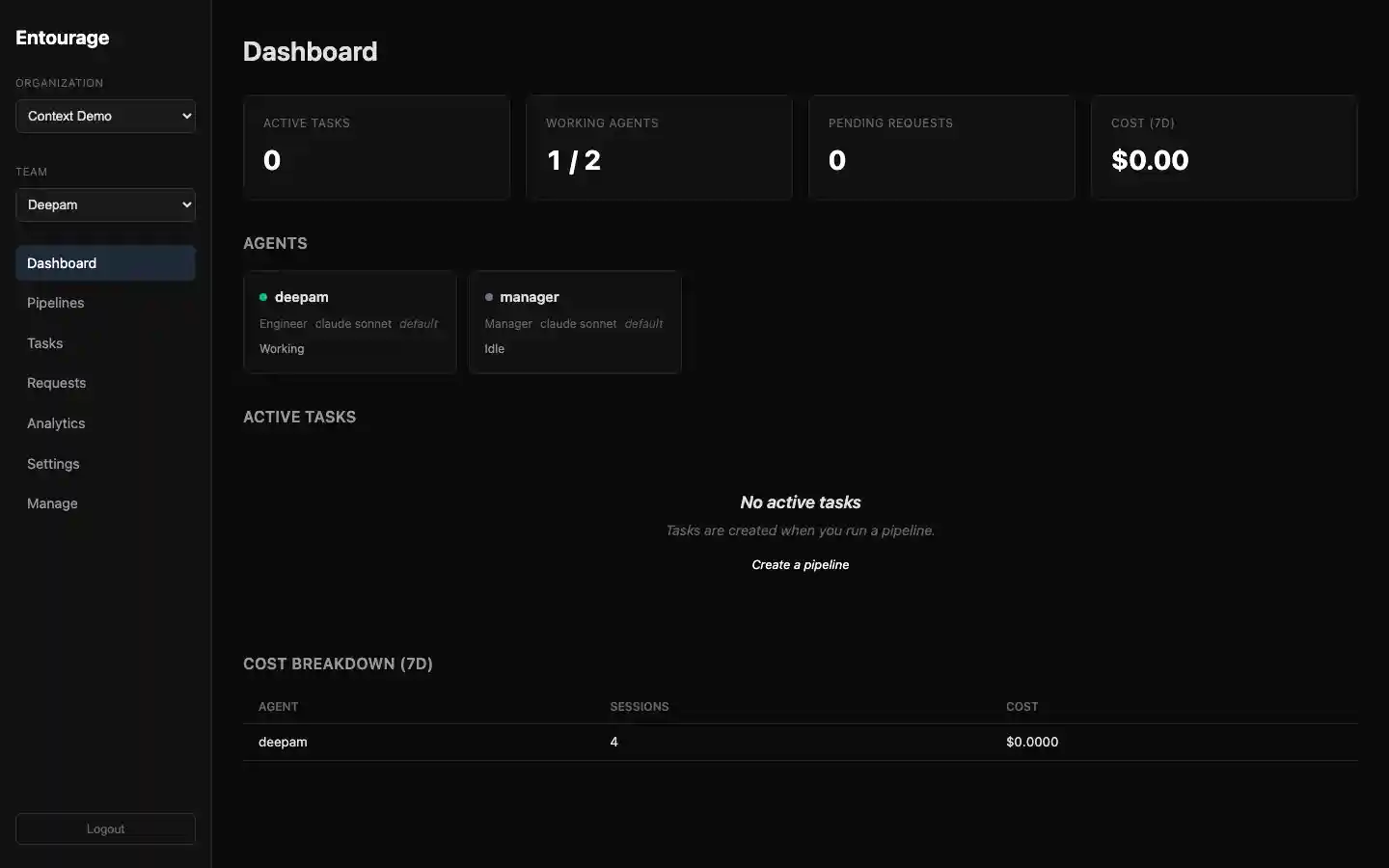Screen dimensions: 1389x868
Task: Go to Settings
Action: (52, 464)
